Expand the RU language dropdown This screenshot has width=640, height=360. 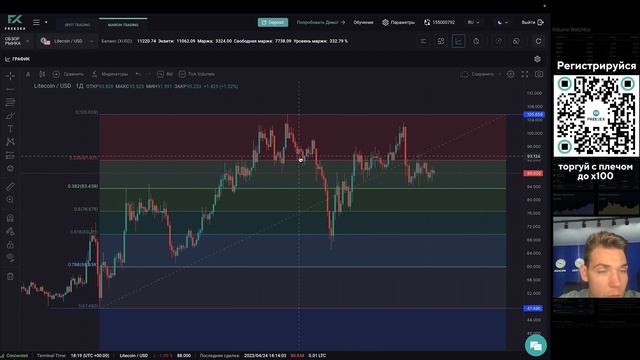473,22
